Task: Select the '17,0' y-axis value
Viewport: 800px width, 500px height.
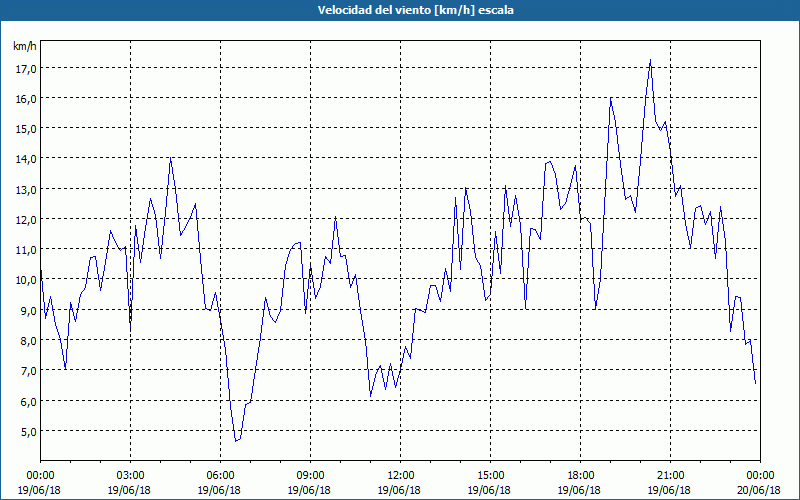Action: (26, 68)
